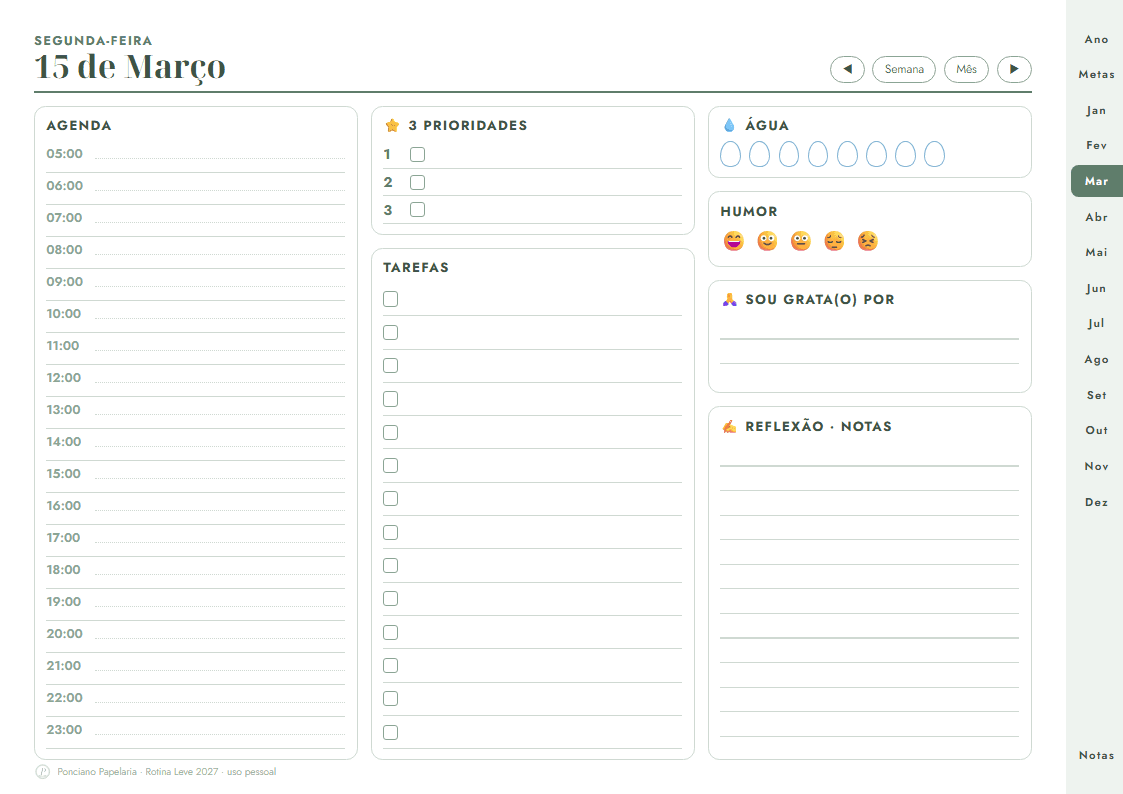1123x794 pixels.
Task: Check priority 2 checkbox
Action: click(x=418, y=183)
